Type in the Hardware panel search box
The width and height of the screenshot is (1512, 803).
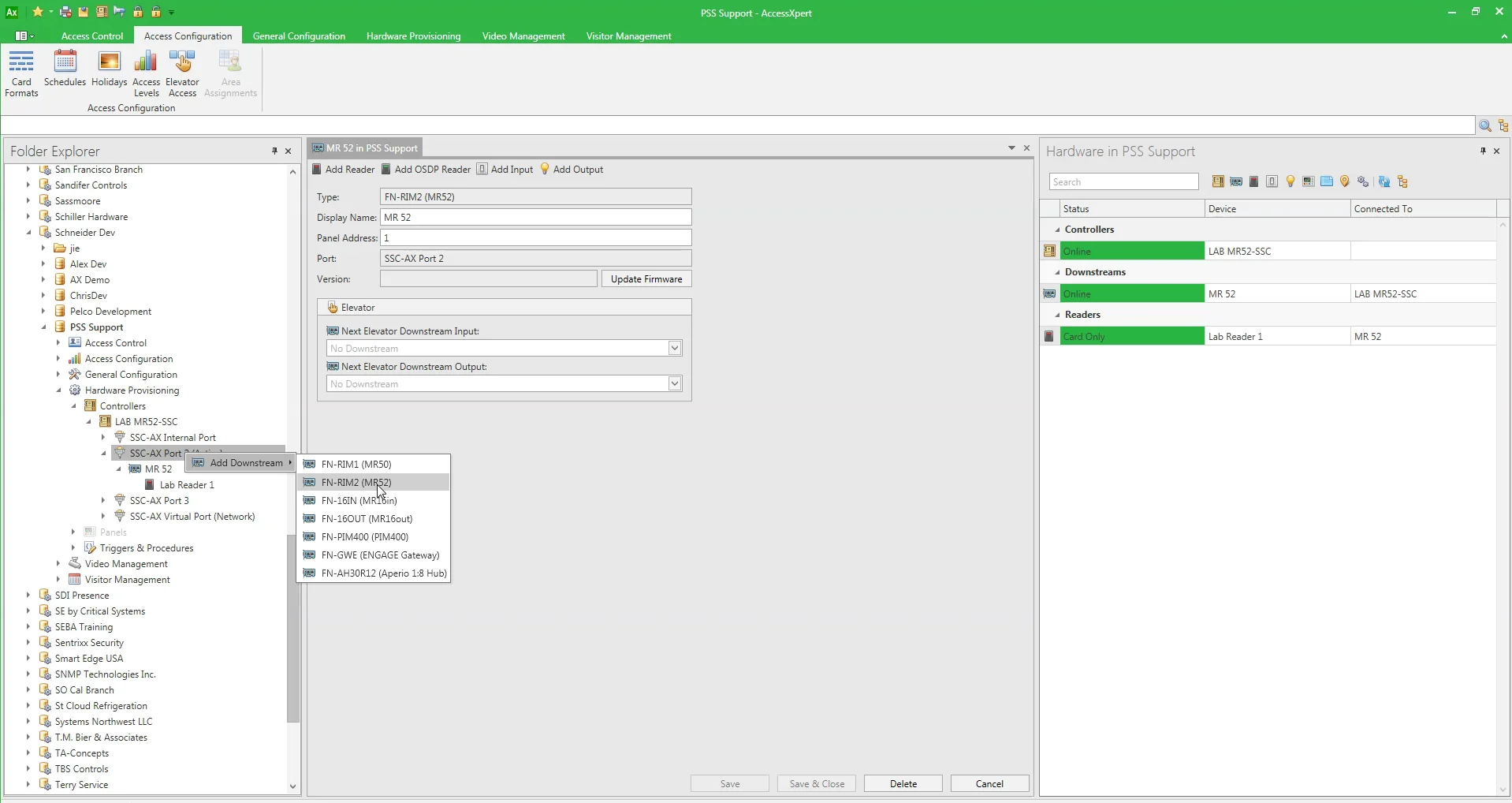tap(1123, 181)
